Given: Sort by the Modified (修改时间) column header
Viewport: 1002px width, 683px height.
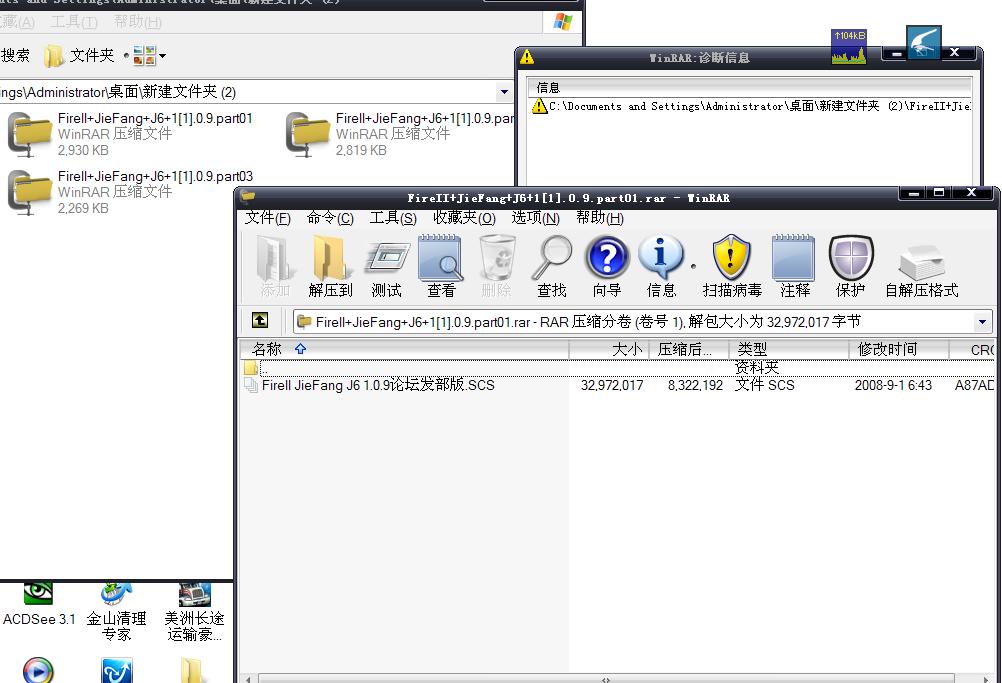Looking at the screenshot, I should (x=898, y=349).
